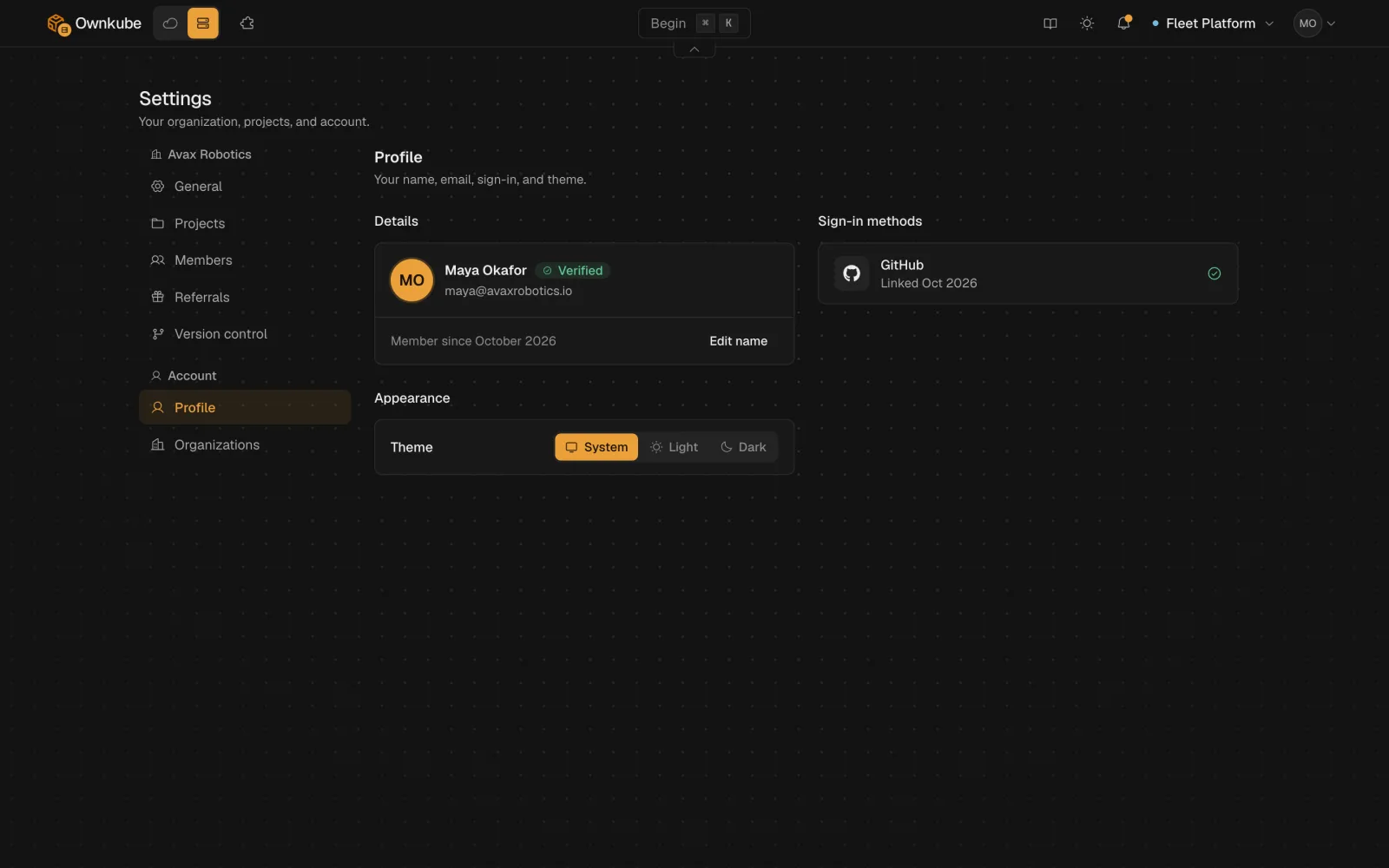
Task: Open the puzzle-piece extensions icon
Action: tap(247, 23)
